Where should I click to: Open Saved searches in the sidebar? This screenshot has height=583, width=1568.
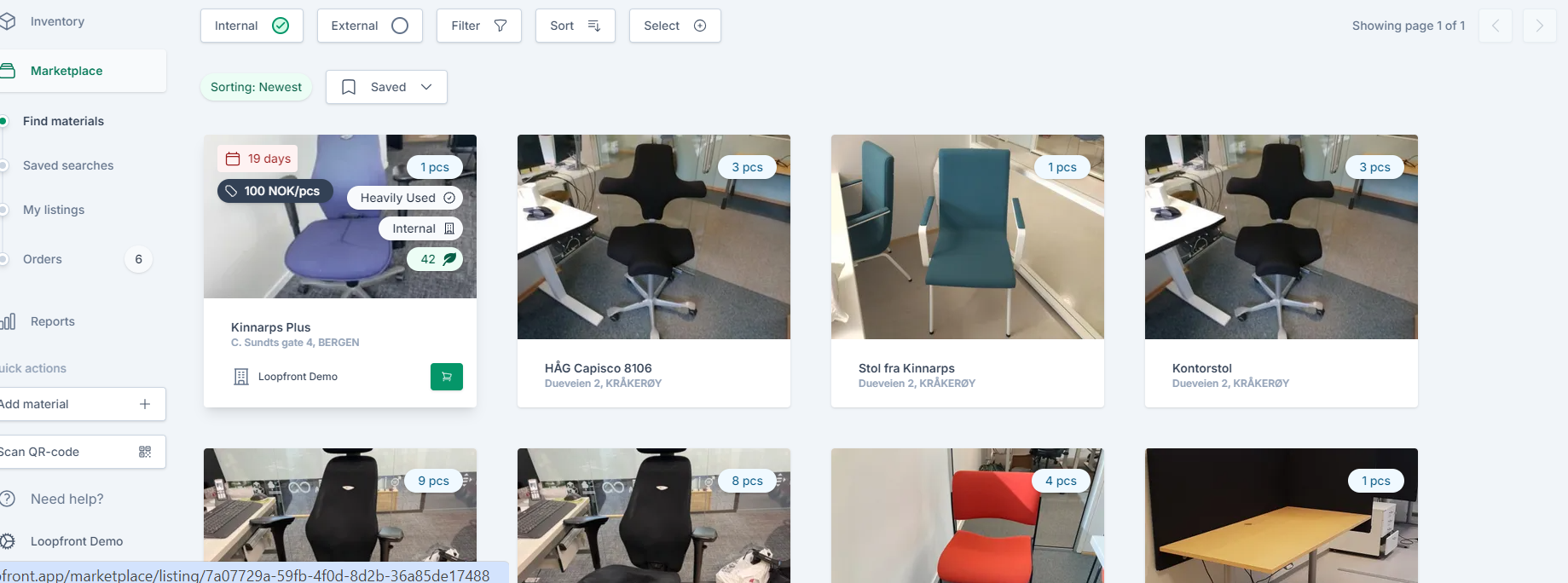pos(68,165)
